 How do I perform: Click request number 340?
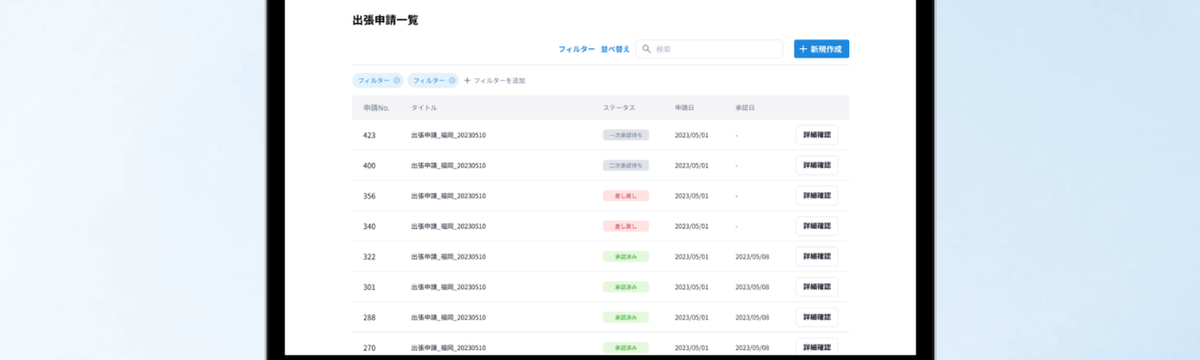369,226
